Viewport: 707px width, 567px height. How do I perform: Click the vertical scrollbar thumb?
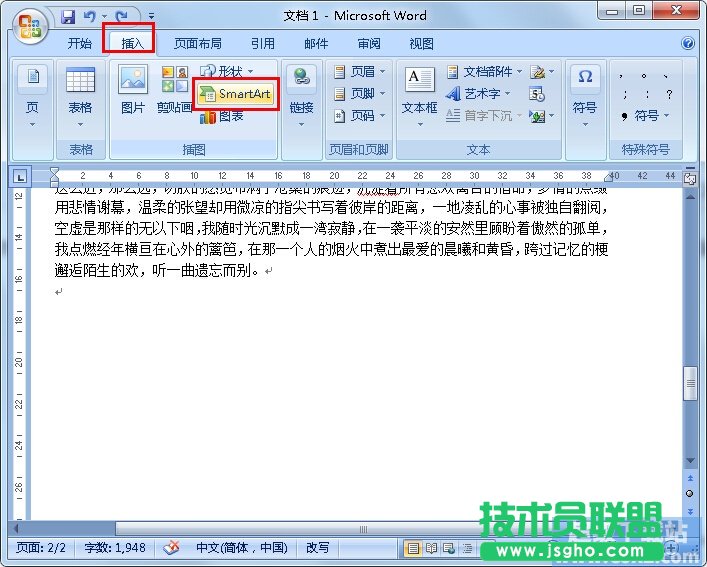[x=689, y=383]
